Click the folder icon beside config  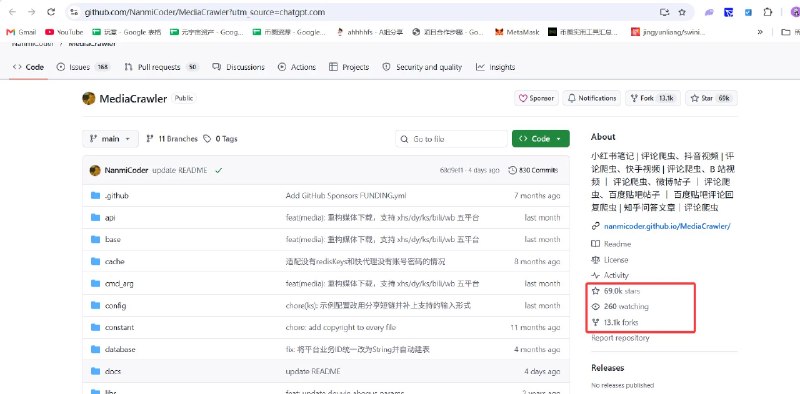[95, 305]
